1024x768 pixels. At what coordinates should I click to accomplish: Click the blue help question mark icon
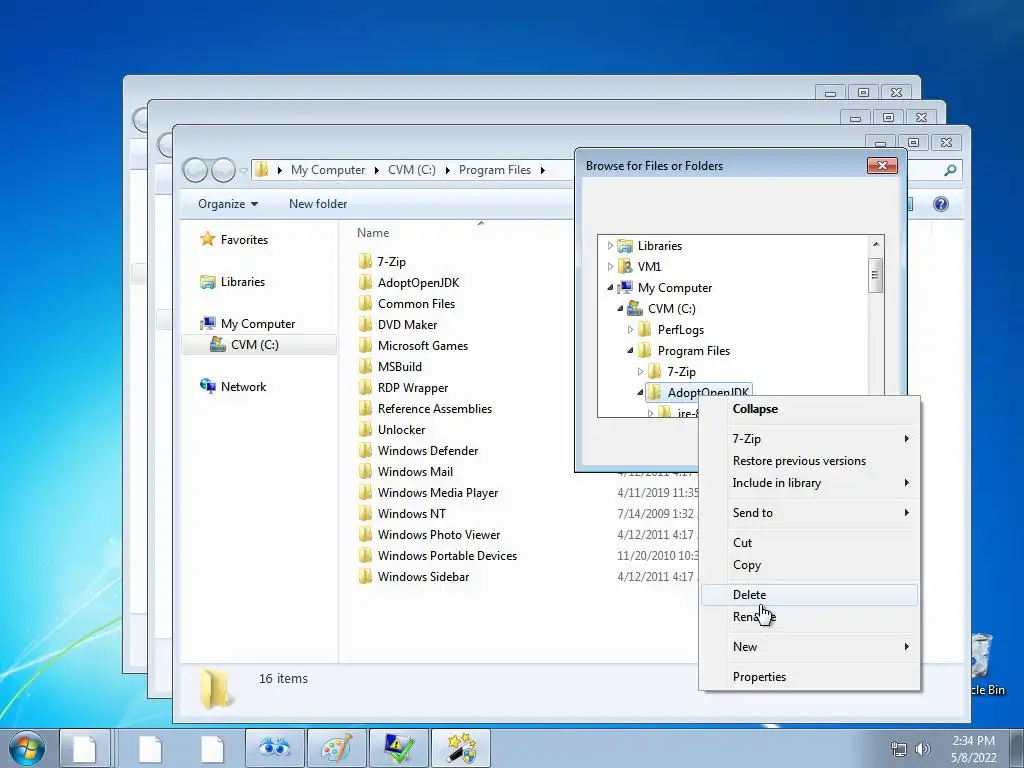940,204
